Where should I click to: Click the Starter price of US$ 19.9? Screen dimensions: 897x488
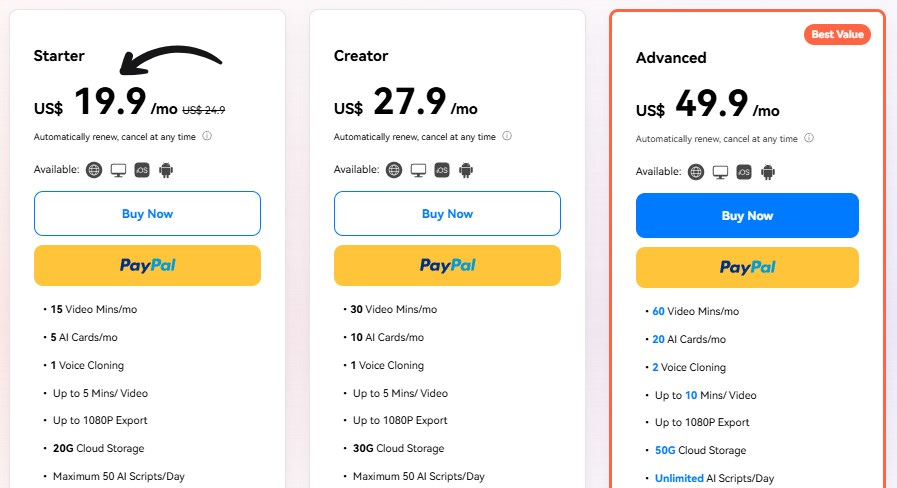[109, 103]
